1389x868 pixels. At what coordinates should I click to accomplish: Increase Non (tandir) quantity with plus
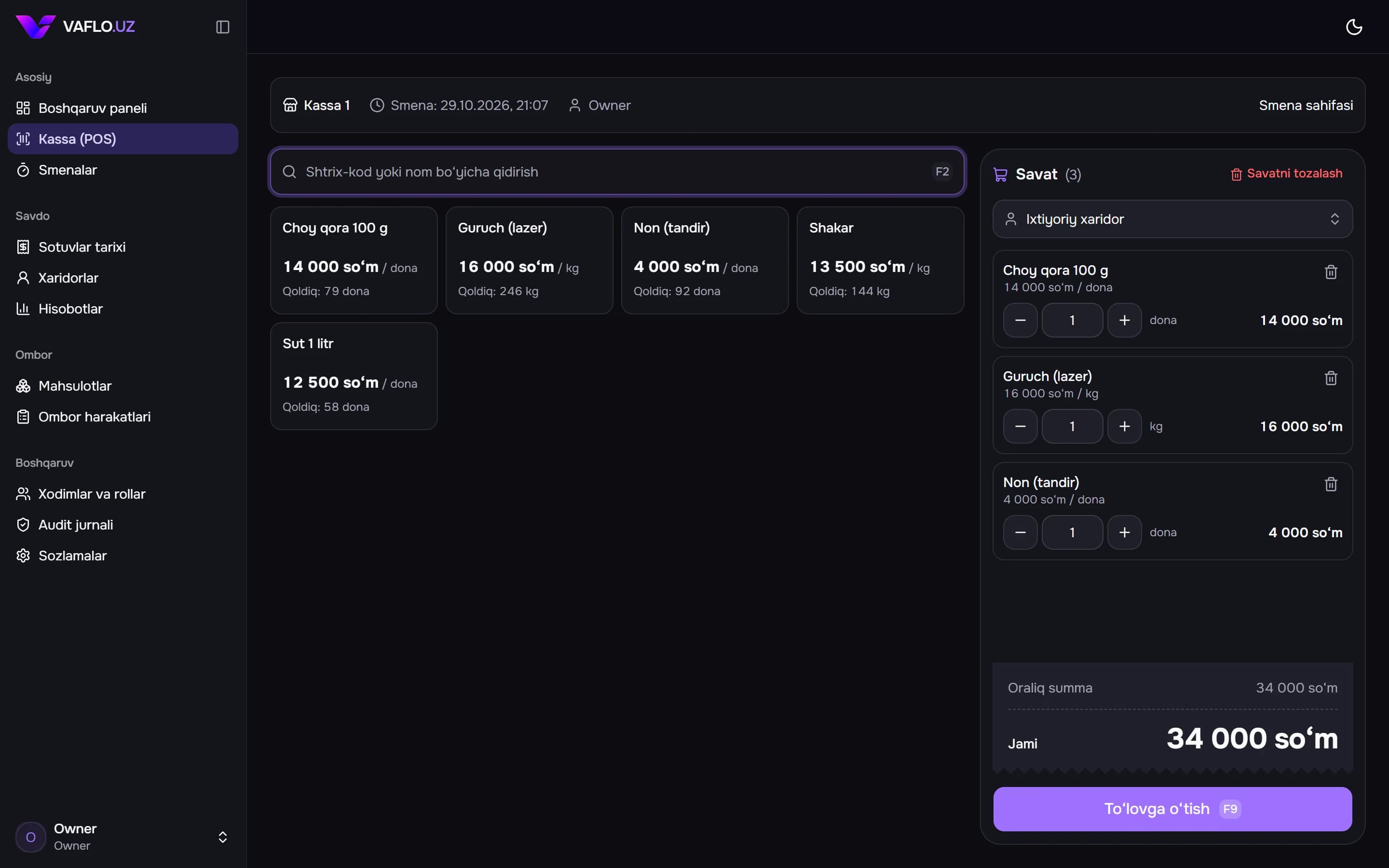[x=1124, y=533]
